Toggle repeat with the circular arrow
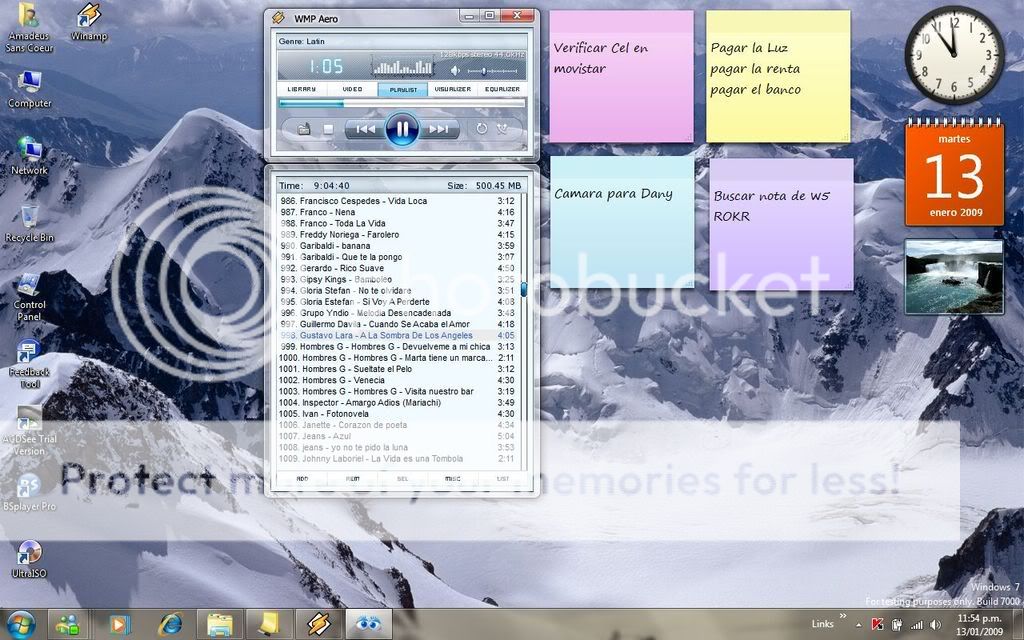Screen dimensions: 1024x640 [x=481, y=129]
